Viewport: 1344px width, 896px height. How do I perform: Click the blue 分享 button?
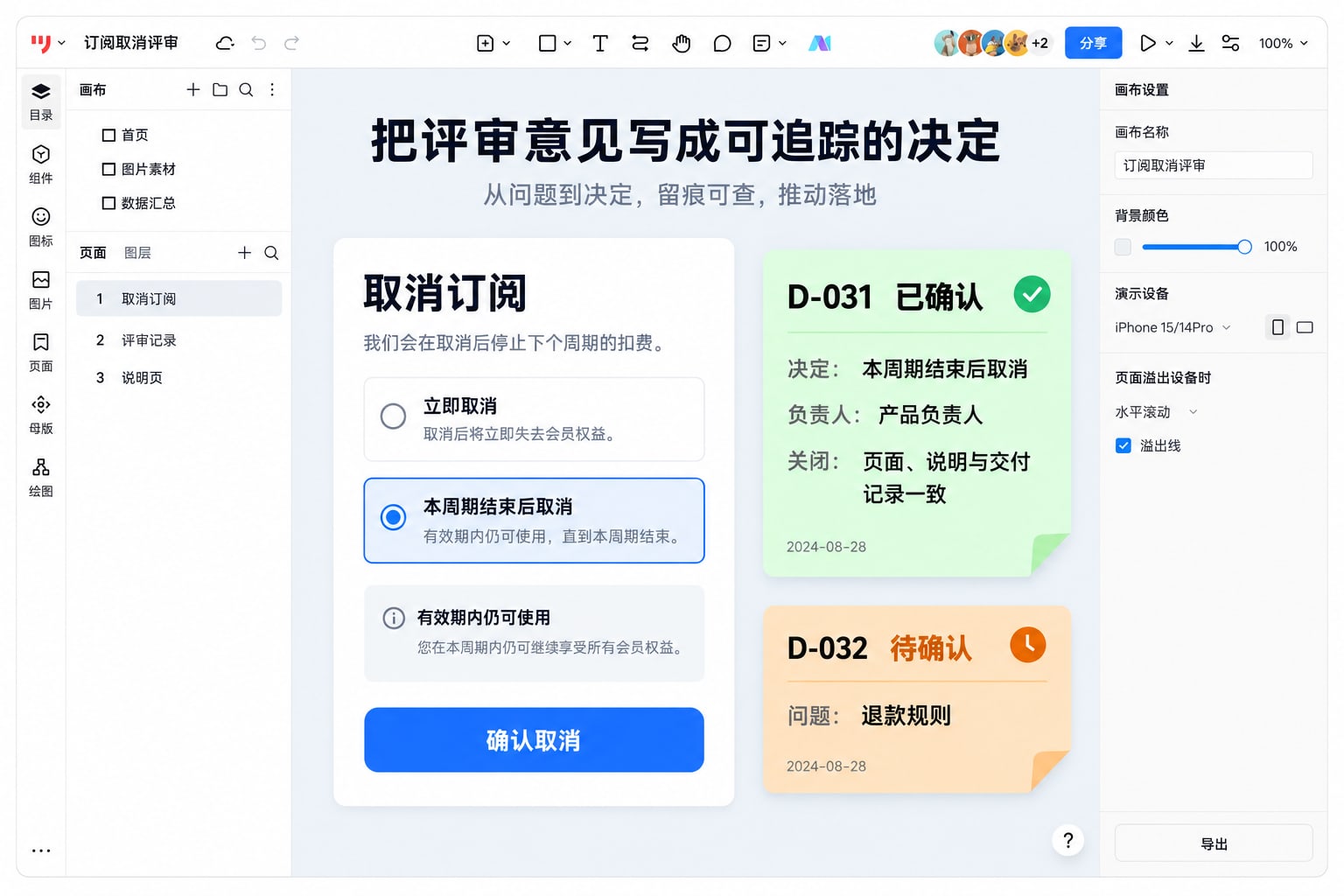coord(1093,43)
